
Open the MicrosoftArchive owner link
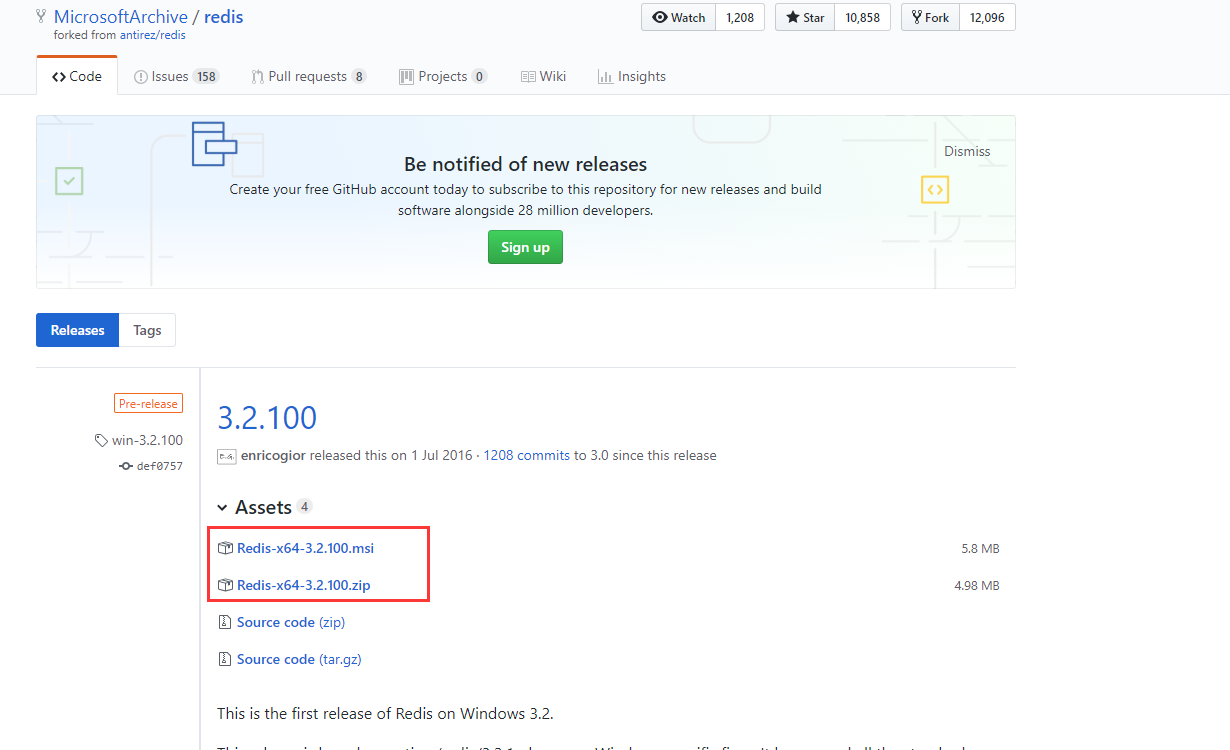121,16
